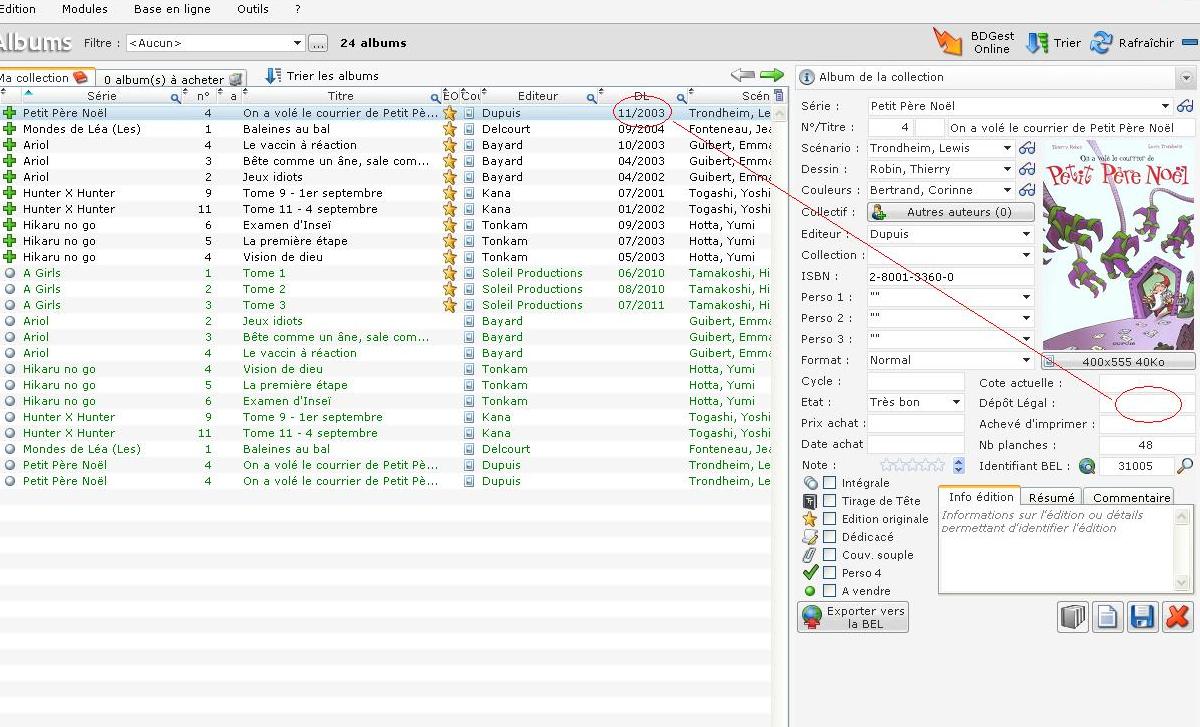This screenshot has width=1200, height=727.
Task: Click the Rafraîchir refresh icon
Action: (1102, 43)
